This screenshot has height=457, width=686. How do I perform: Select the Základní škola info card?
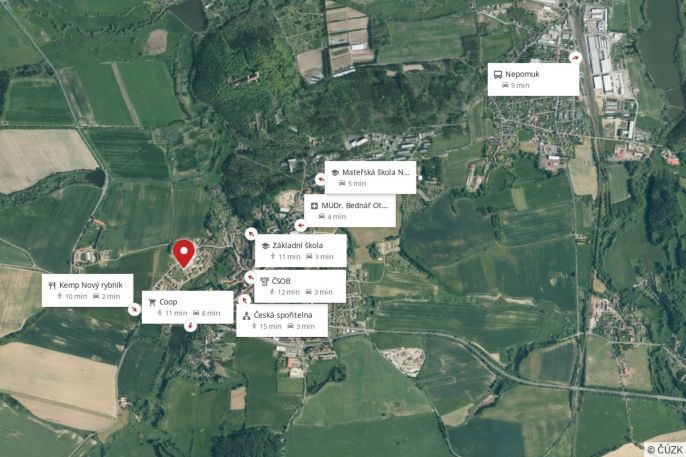[x=301, y=251]
